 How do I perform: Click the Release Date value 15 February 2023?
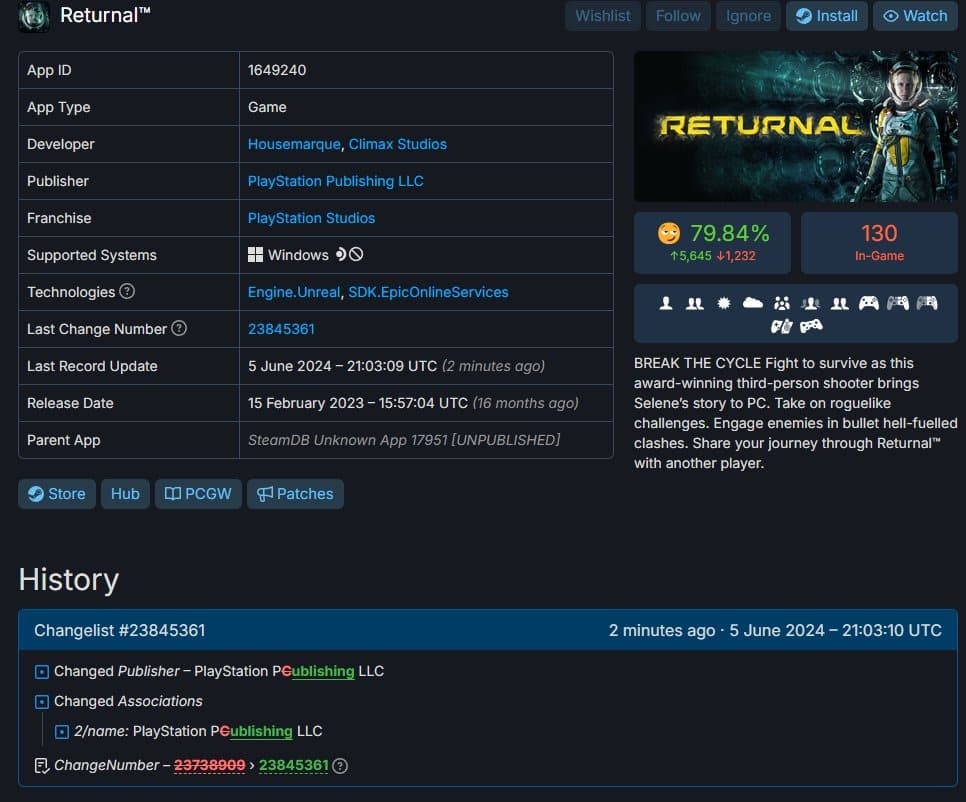[357, 403]
